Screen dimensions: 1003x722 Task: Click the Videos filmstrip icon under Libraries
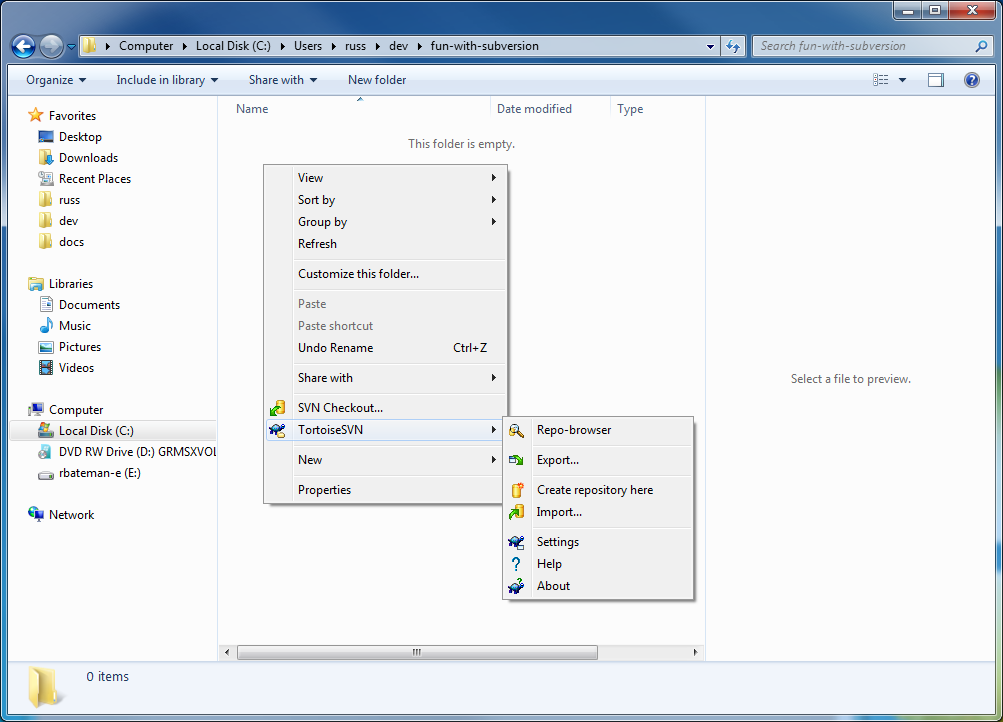coord(46,368)
